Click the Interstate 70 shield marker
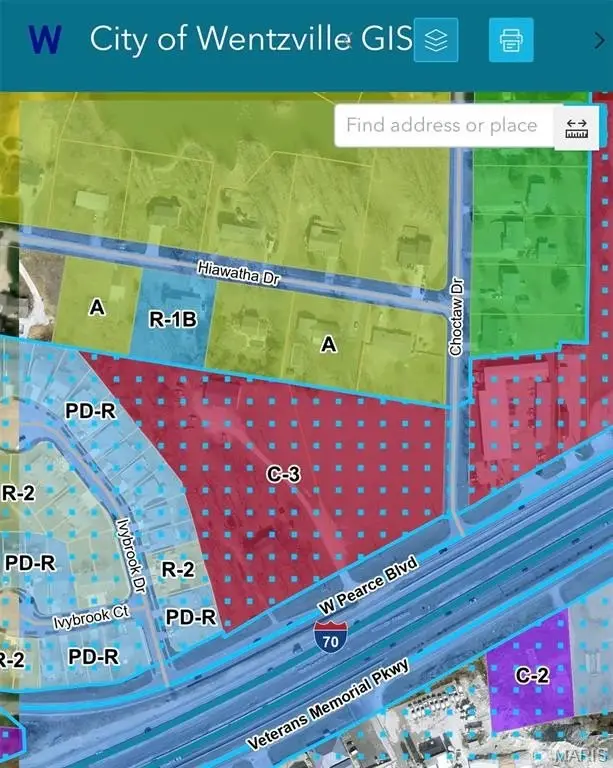 point(330,636)
